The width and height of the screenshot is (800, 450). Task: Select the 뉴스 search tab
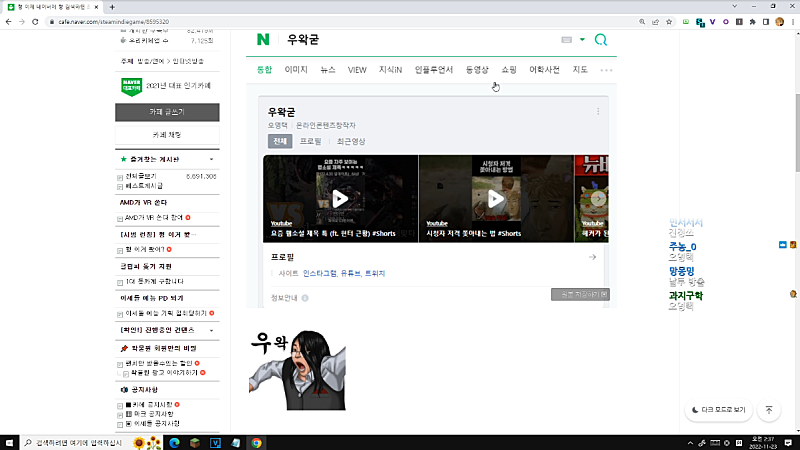pyautogui.click(x=328, y=70)
